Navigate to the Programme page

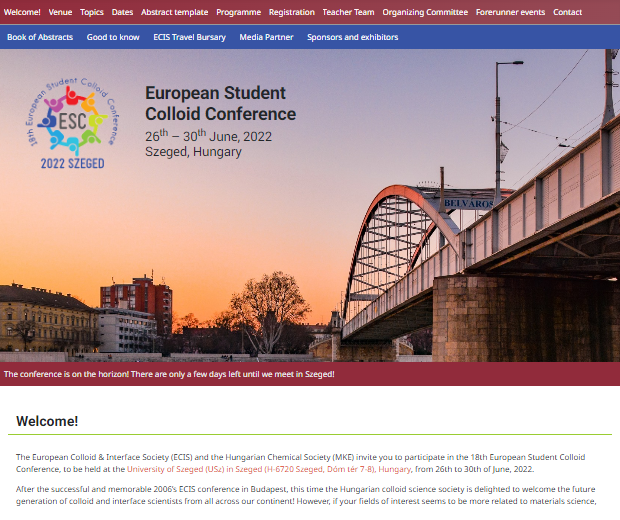pos(238,12)
